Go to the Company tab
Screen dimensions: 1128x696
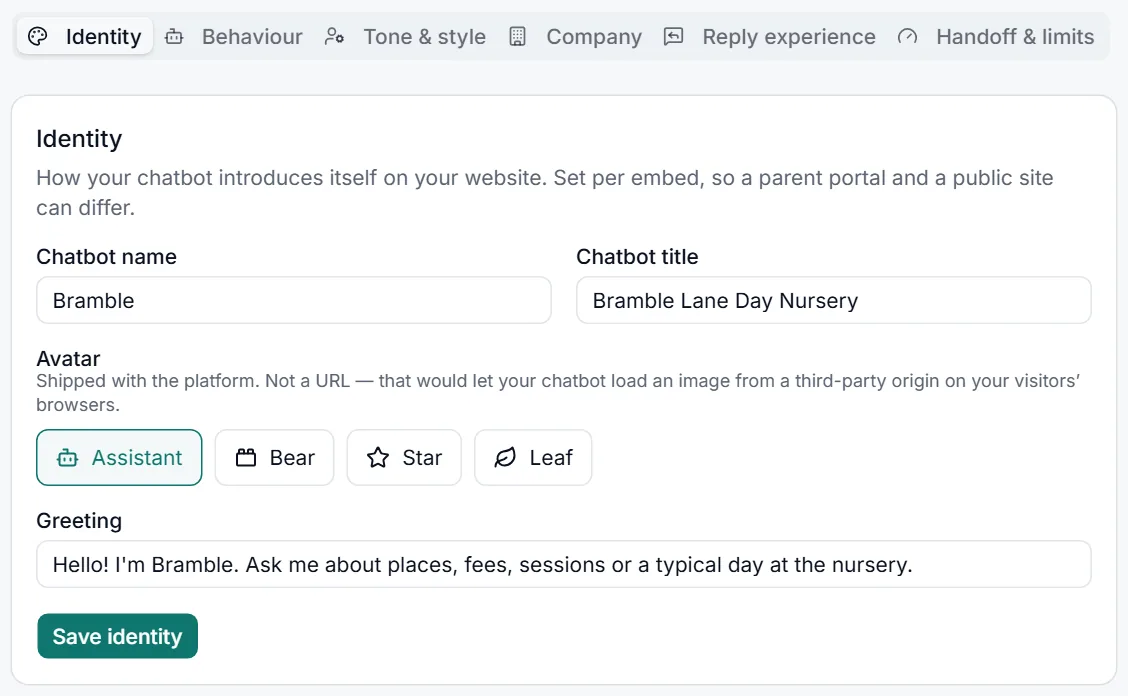click(575, 36)
